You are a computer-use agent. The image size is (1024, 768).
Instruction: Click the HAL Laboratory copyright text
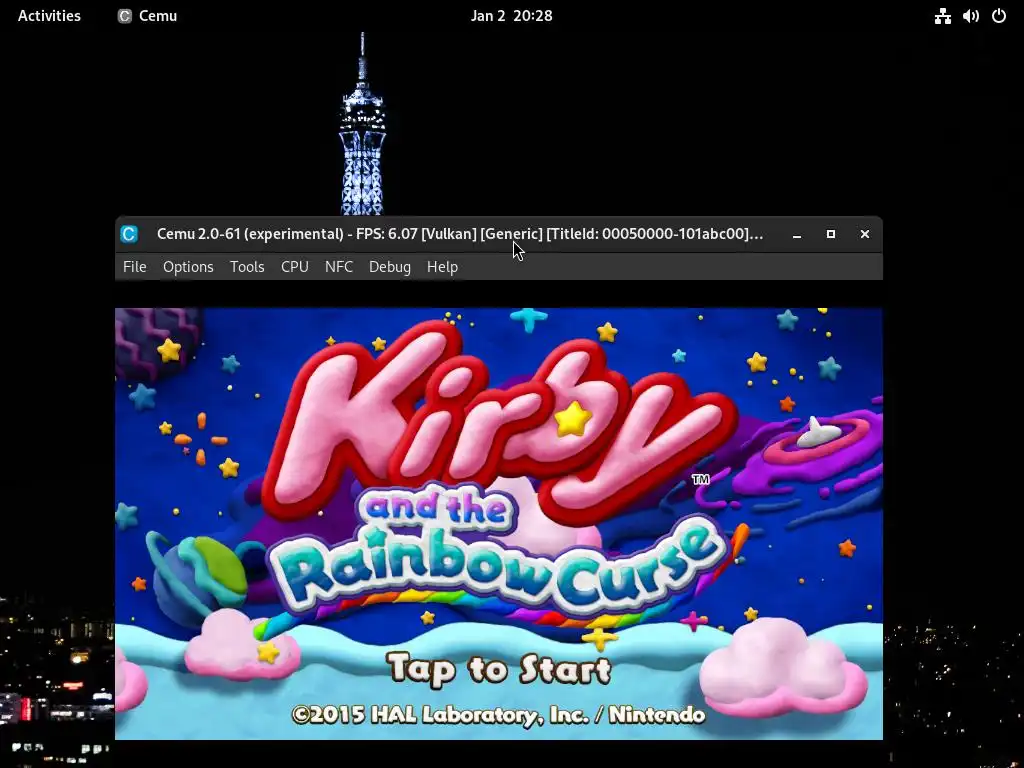tap(499, 714)
